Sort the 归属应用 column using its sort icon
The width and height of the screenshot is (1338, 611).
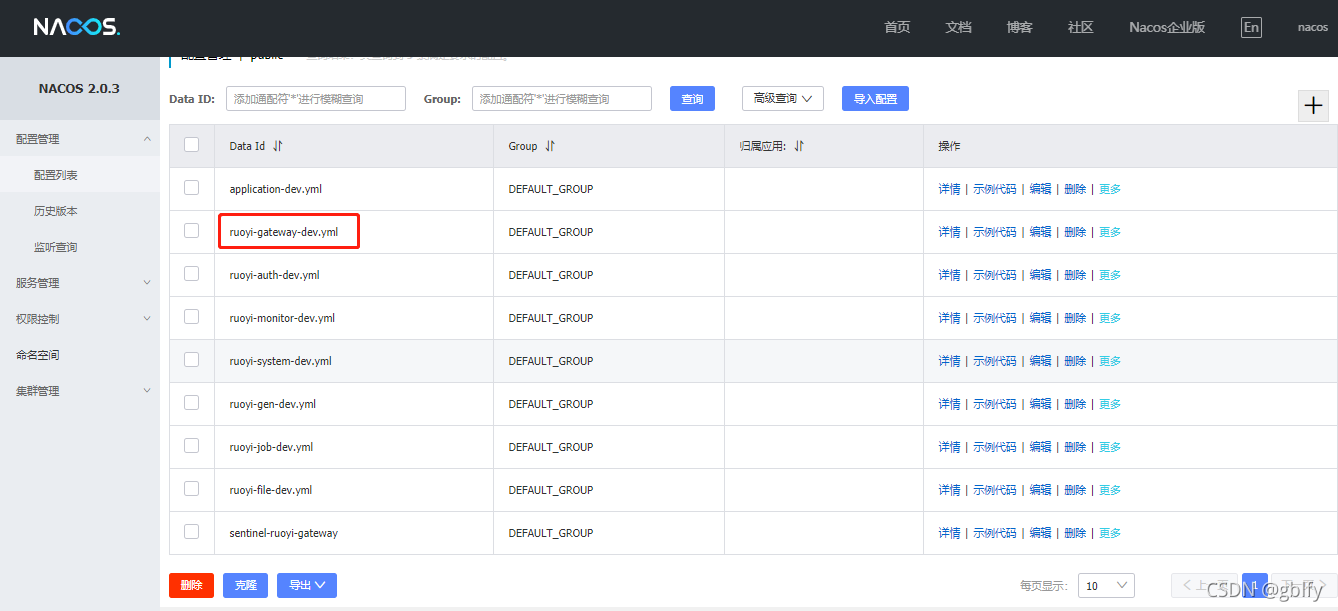tap(796, 145)
